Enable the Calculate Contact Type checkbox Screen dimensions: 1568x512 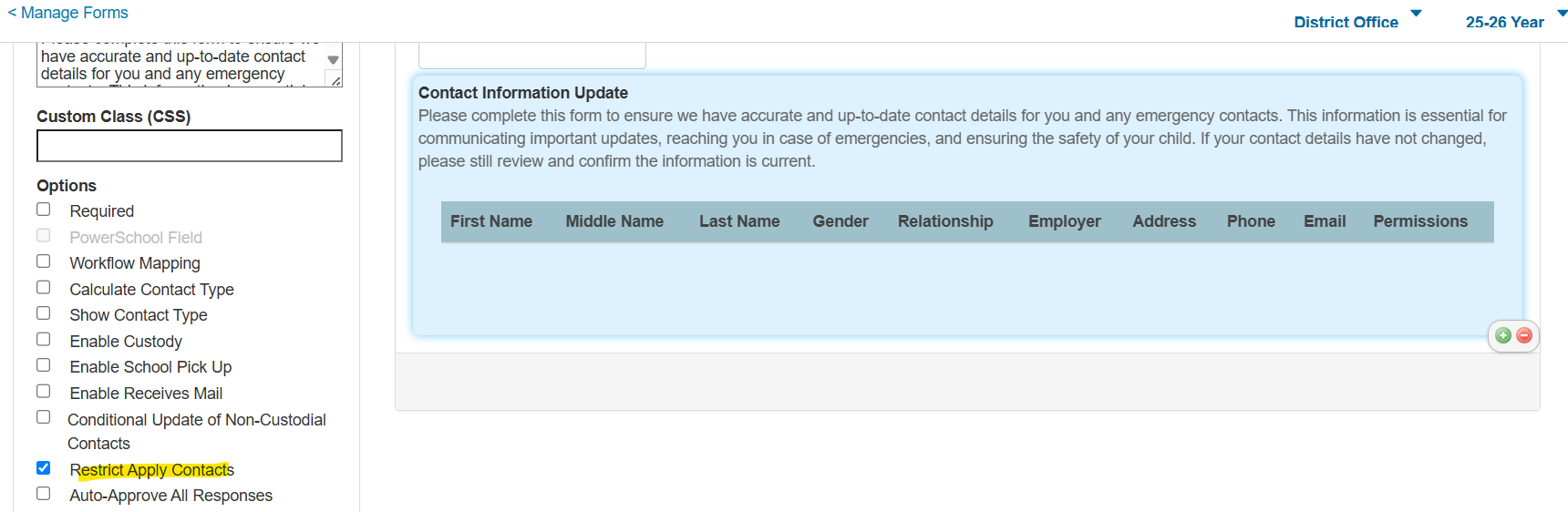44,288
